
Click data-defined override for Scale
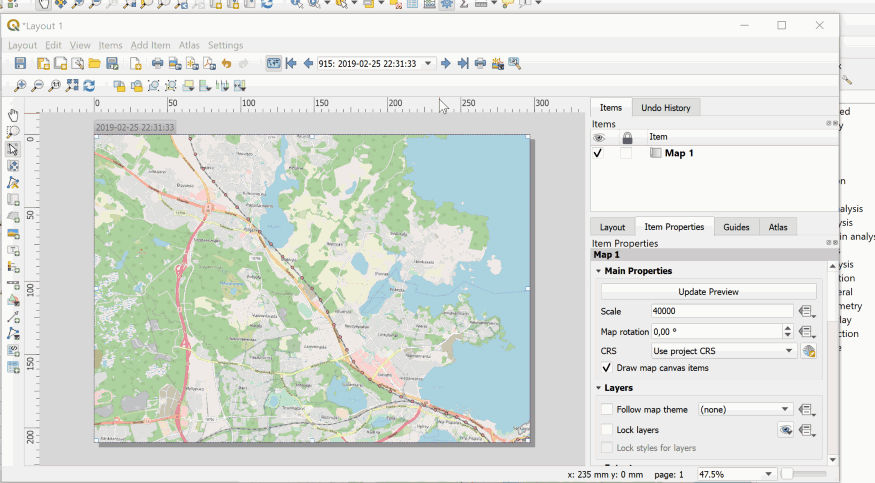coord(806,311)
